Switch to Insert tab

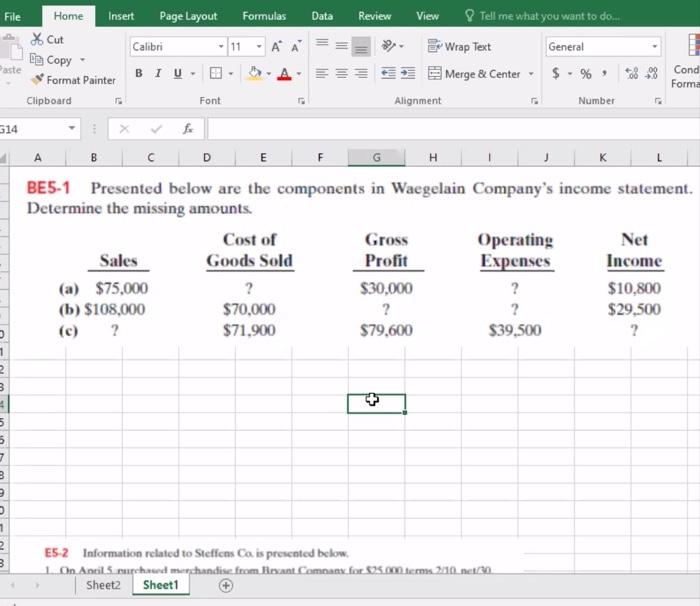[x=121, y=16]
